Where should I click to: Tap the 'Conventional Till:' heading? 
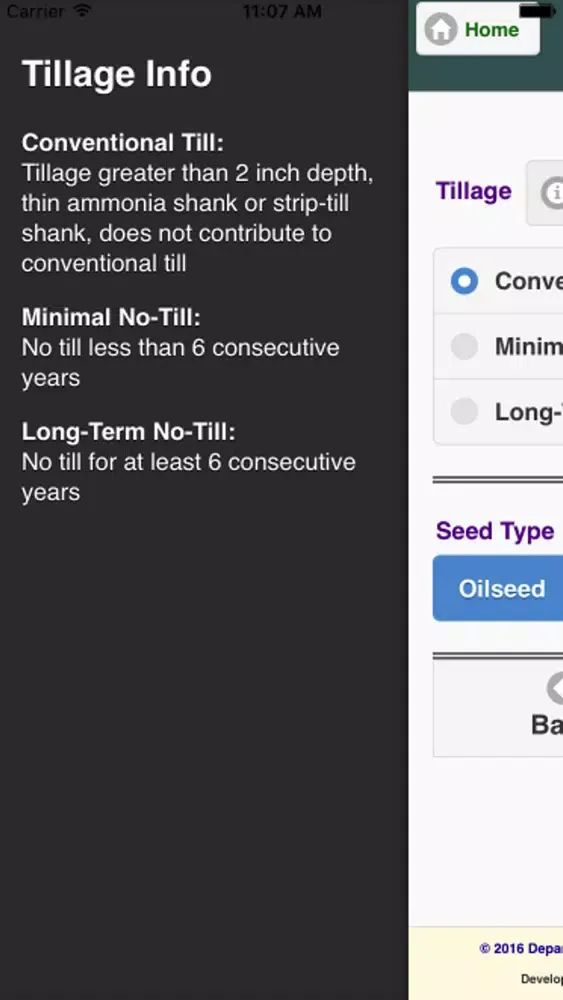click(123, 143)
